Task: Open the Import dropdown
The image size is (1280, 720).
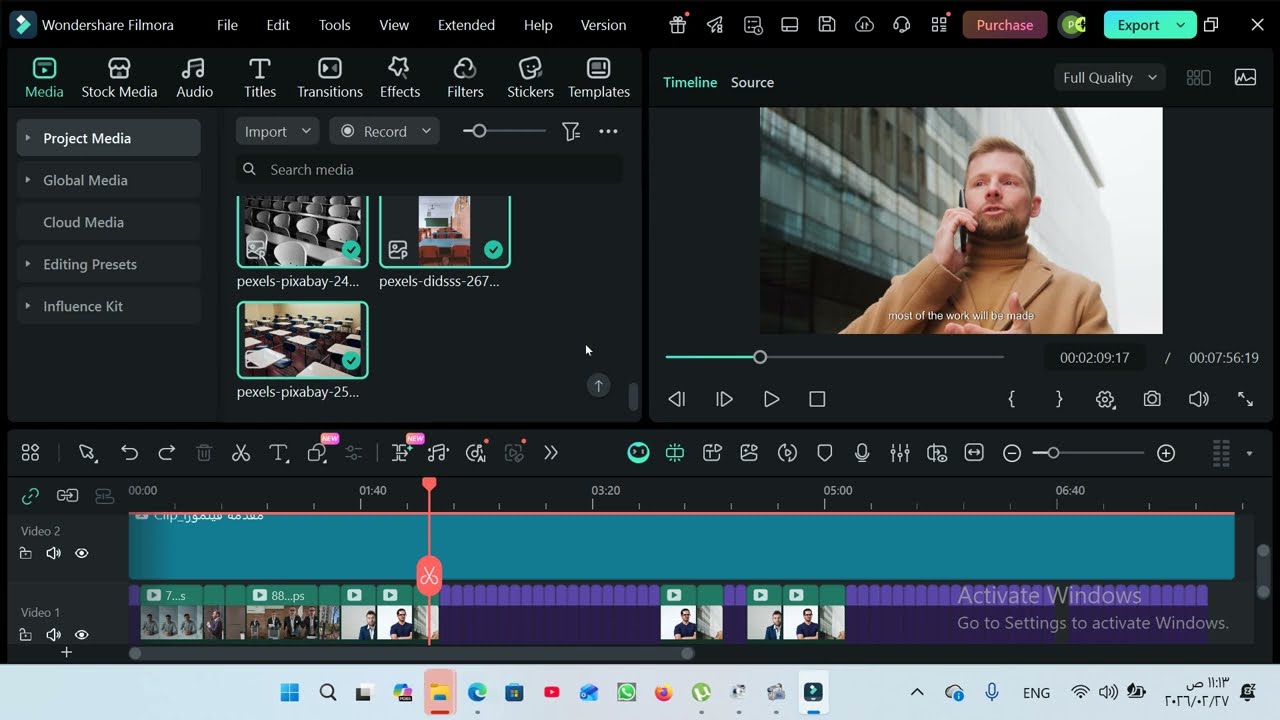Action: click(x=278, y=131)
